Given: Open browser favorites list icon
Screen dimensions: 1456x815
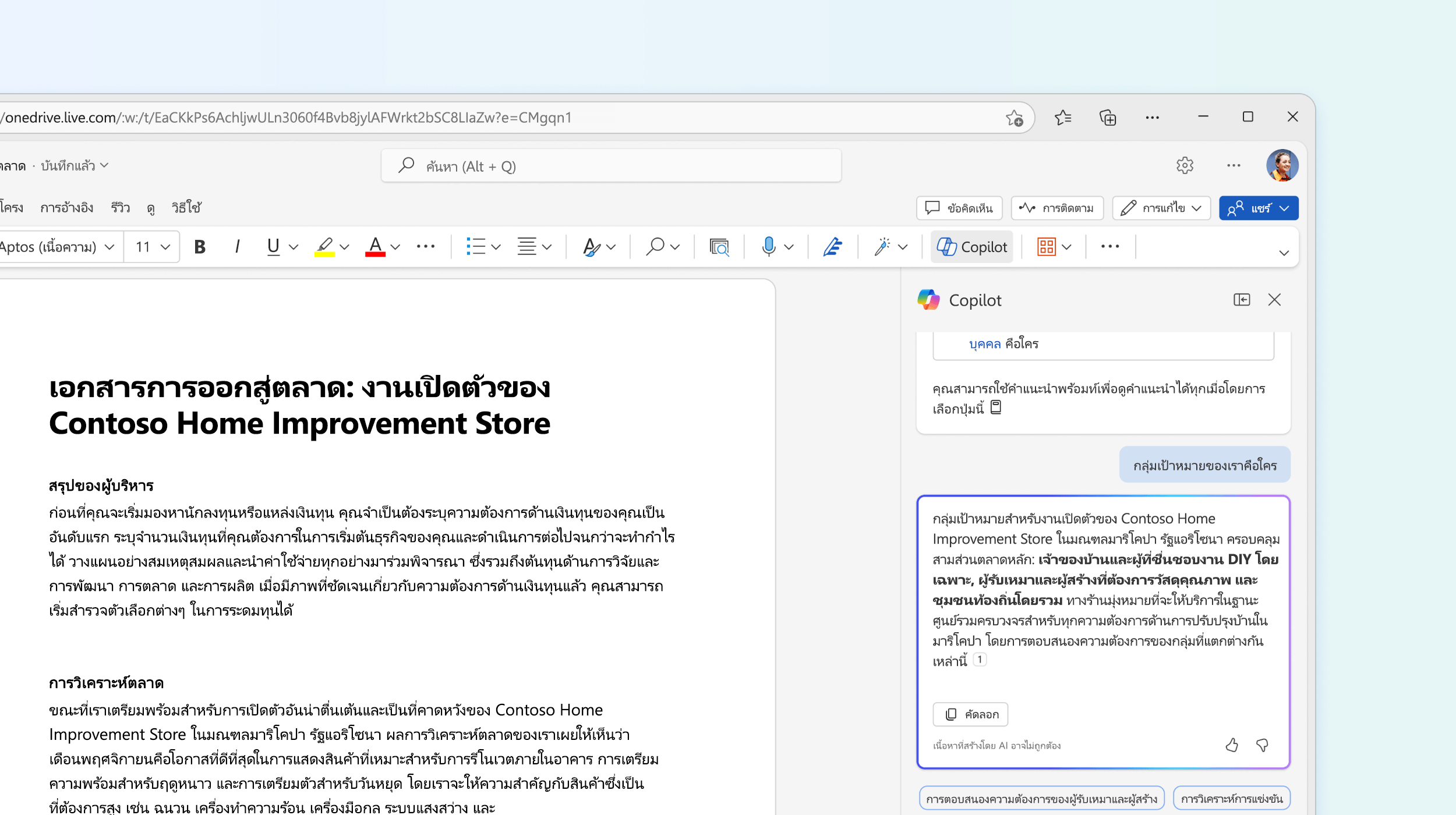Looking at the screenshot, I should (x=1062, y=118).
